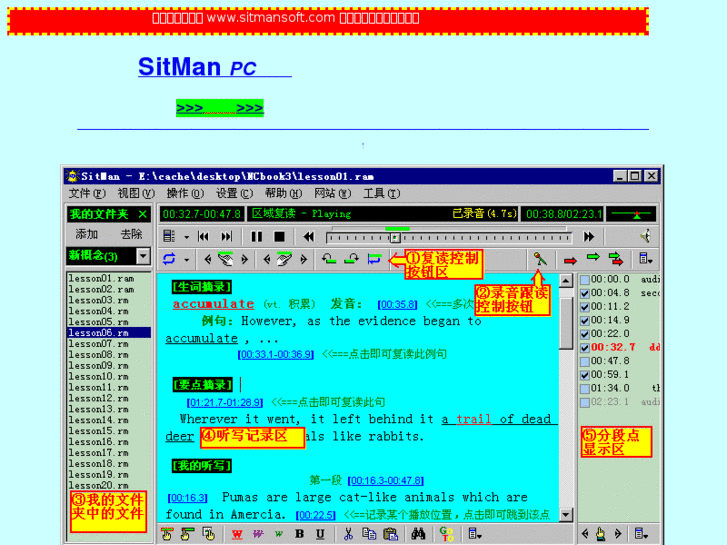Click the fast-forward double-arrow icon

click(589, 237)
